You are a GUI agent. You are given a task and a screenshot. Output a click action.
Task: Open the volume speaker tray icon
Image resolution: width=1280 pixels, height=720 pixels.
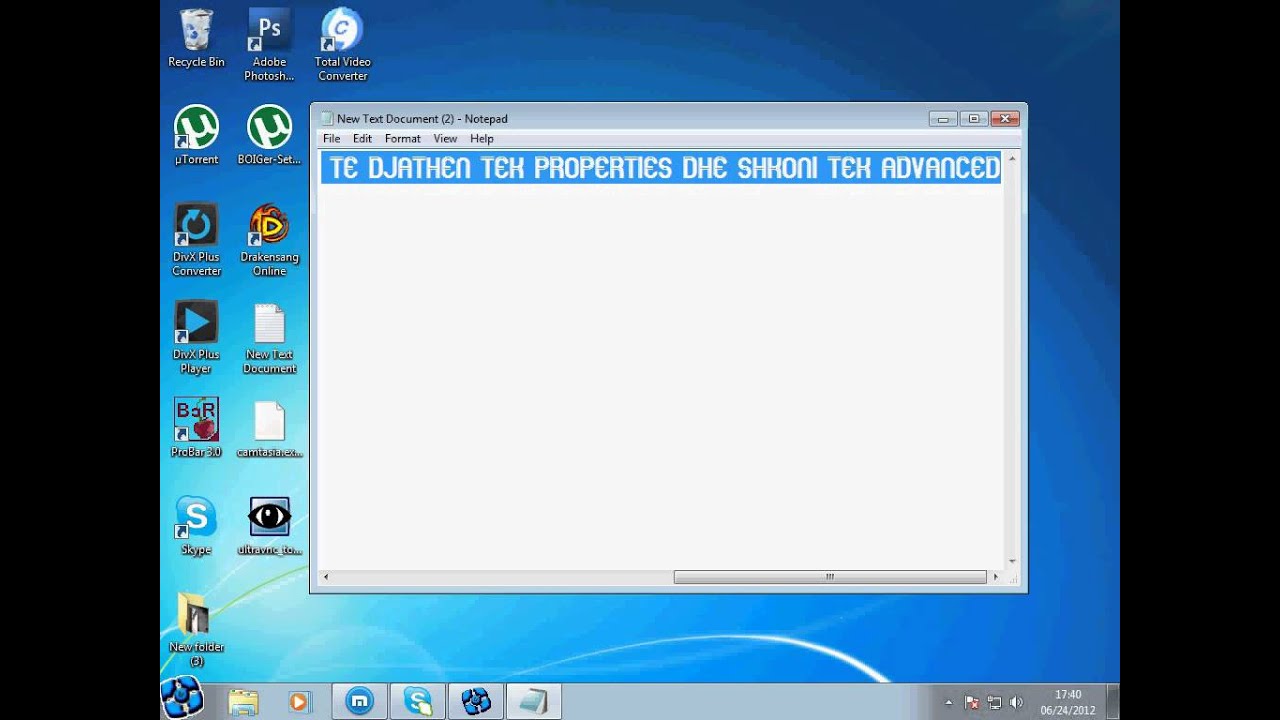coord(1017,703)
